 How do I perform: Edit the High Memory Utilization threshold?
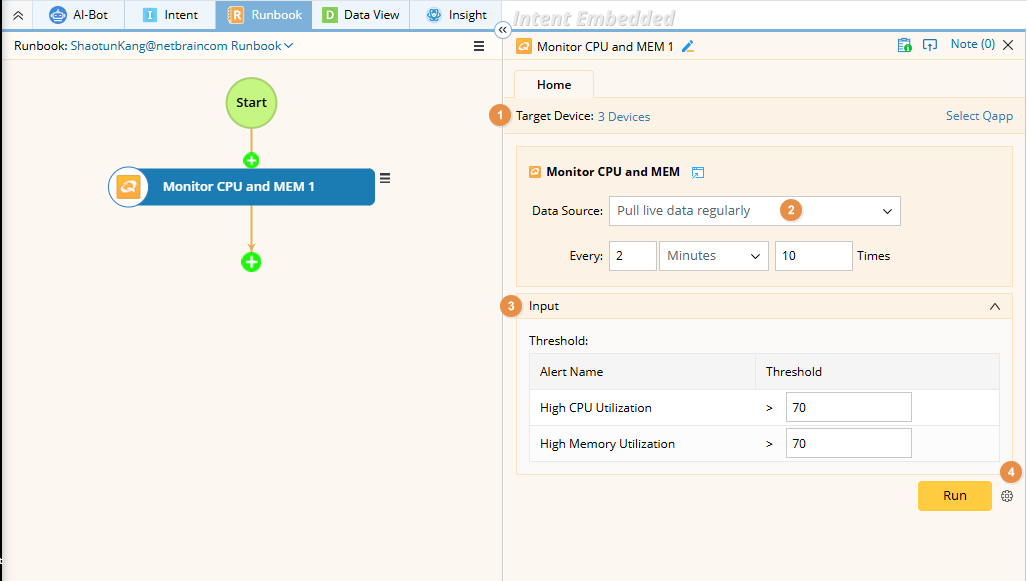(848, 443)
